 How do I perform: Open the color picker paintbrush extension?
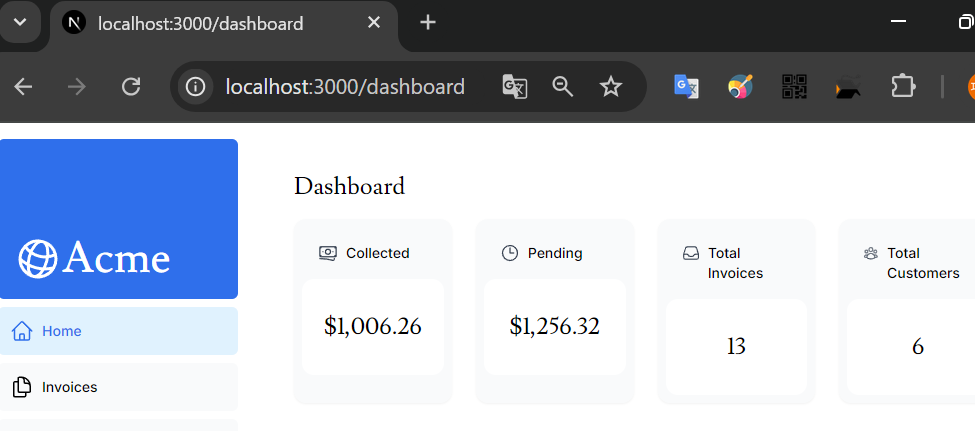(x=740, y=87)
